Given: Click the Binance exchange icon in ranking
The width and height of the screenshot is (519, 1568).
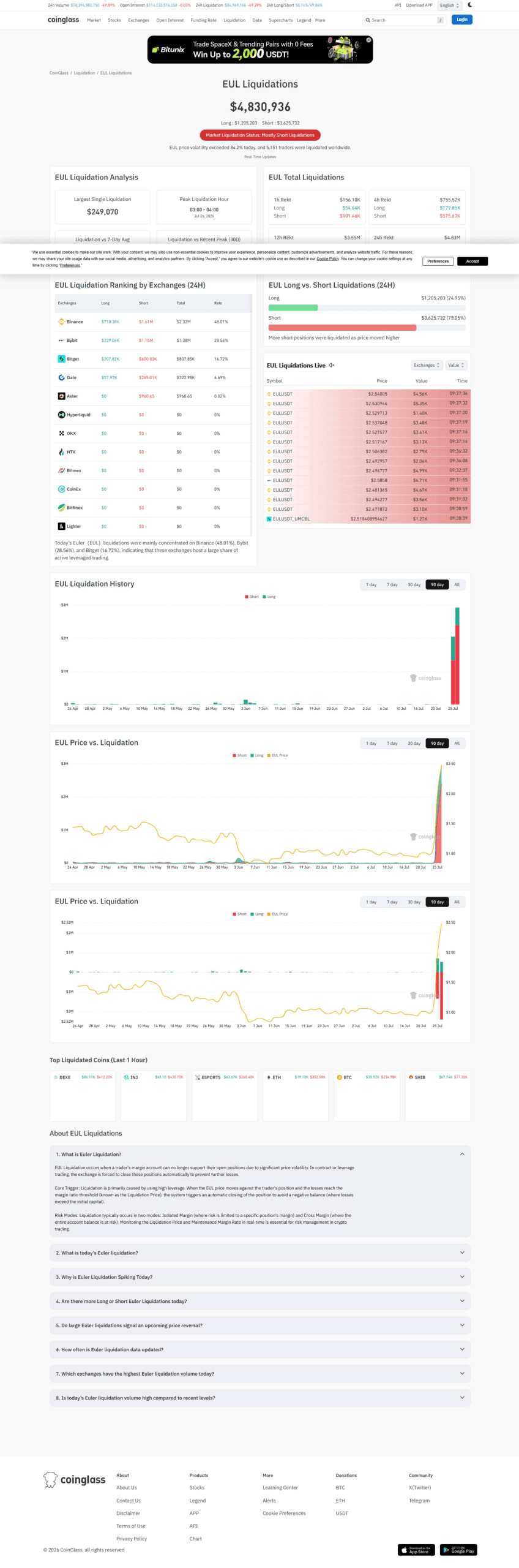Looking at the screenshot, I should pyautogui.click(x=61, y=322).
